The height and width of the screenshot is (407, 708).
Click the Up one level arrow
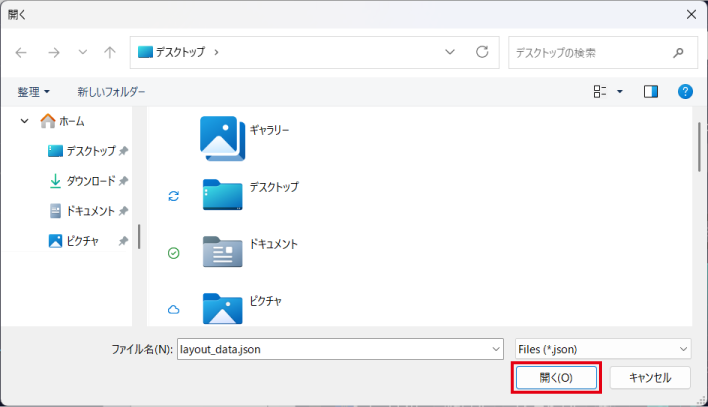coord(110,52)
